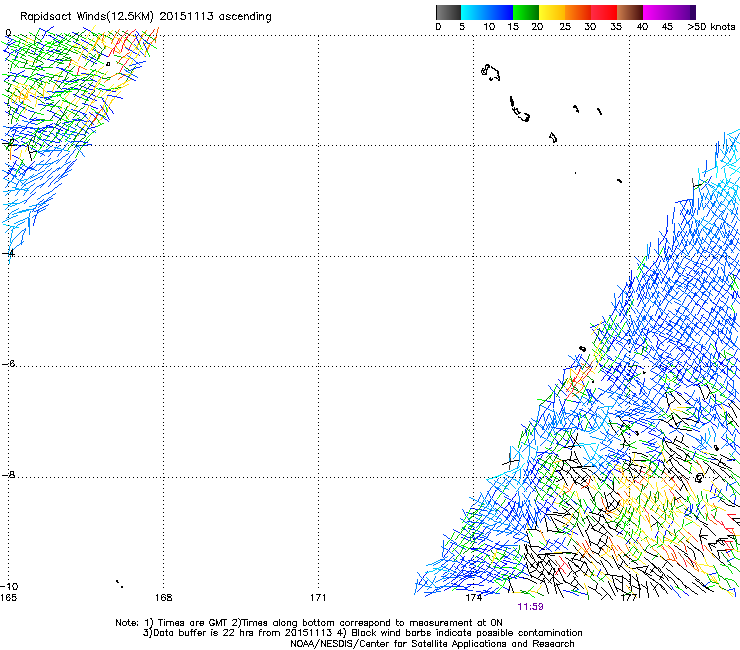The height and width of the screenshot is (650, 740).
Task: Click the gray 0-5 knots color segment
Action: 448,12
